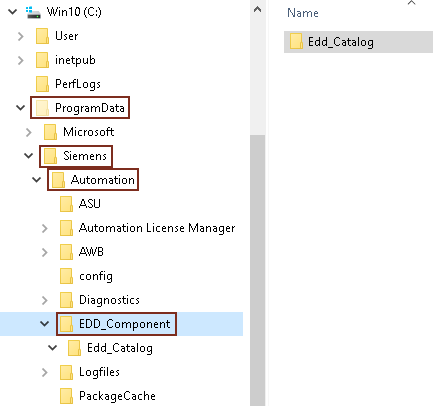Click the PackageCache folder icon
Image resolution: width=433 pixels, height=406 pixels.
(x=66, y=396)
